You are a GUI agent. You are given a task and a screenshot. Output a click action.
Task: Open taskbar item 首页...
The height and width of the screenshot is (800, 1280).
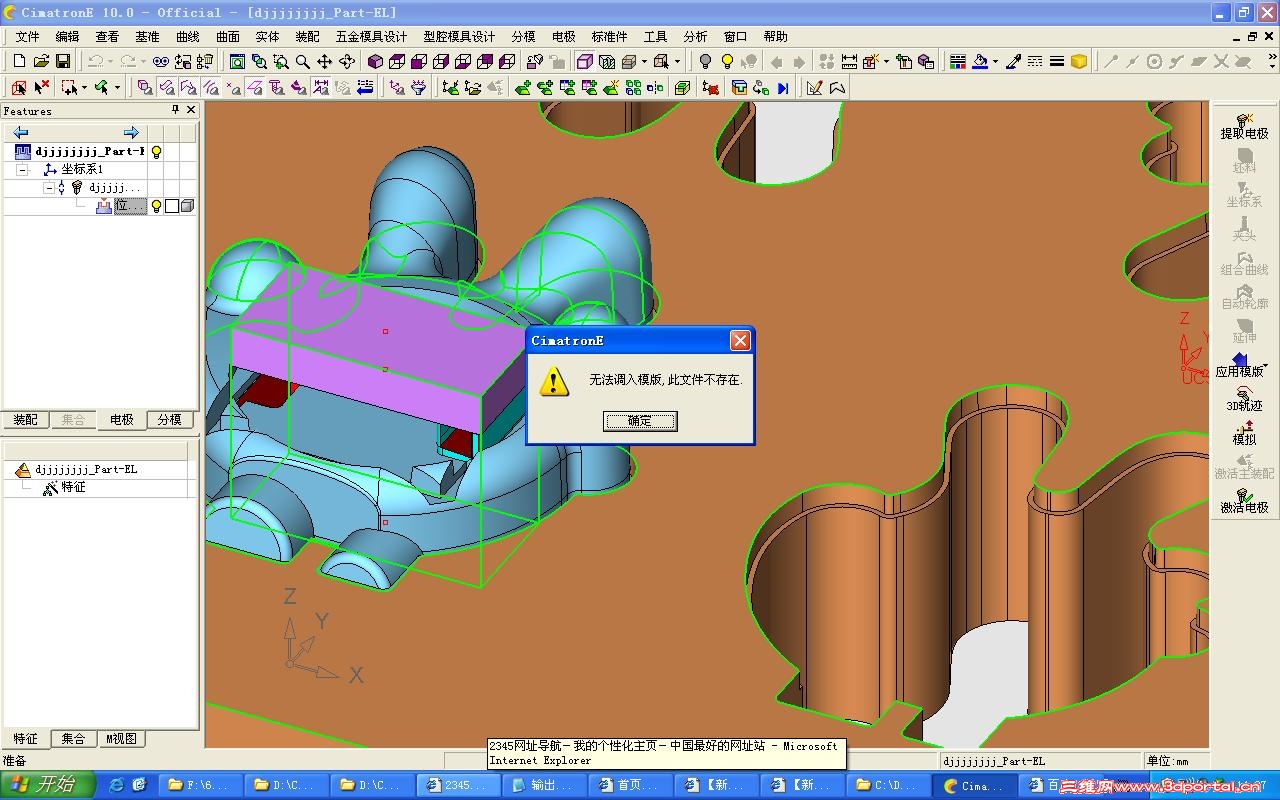pos(630,785)
